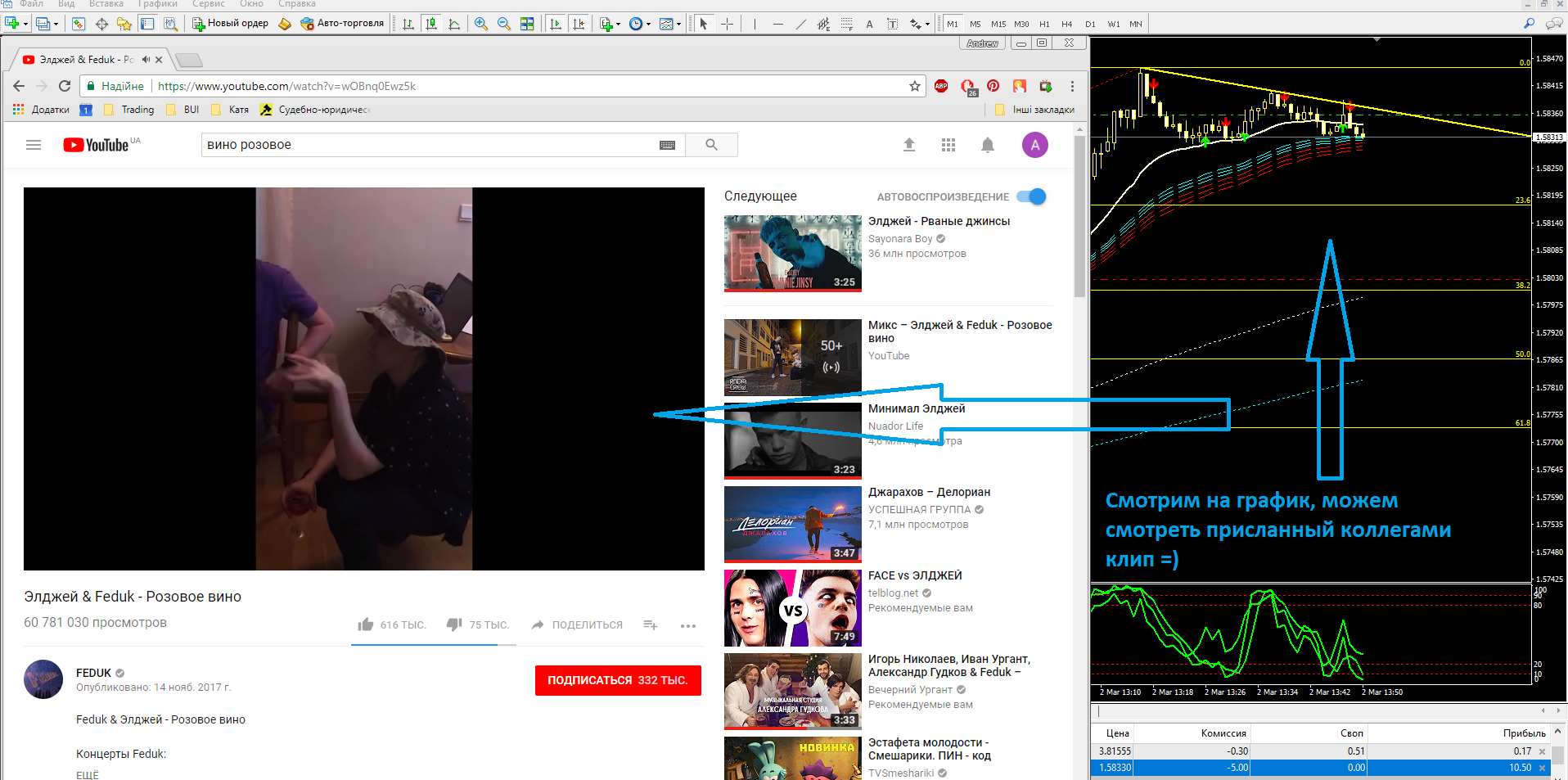This screenshot has height=780, width=1568.
Task: Expand the arrows objects dropdown
Action: click(927, 25)
